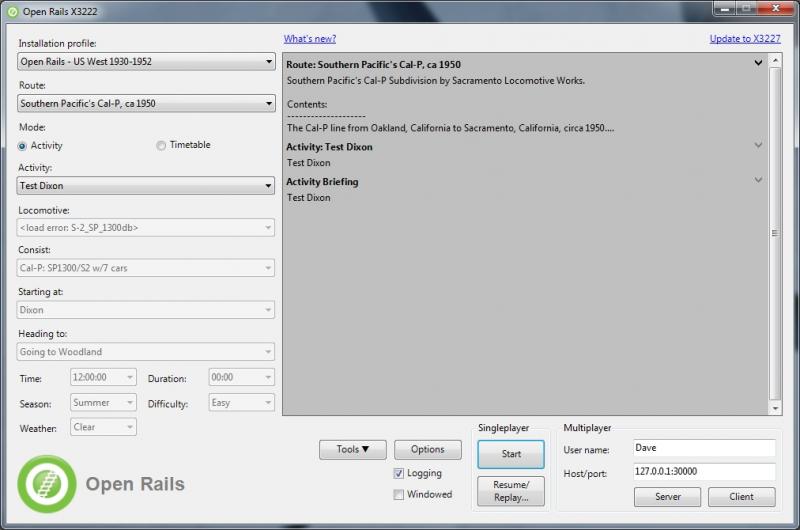The height and width of the screenshot is (530, 800).
Task: Open the Tools menu button
Action: (x=353, y=449)
